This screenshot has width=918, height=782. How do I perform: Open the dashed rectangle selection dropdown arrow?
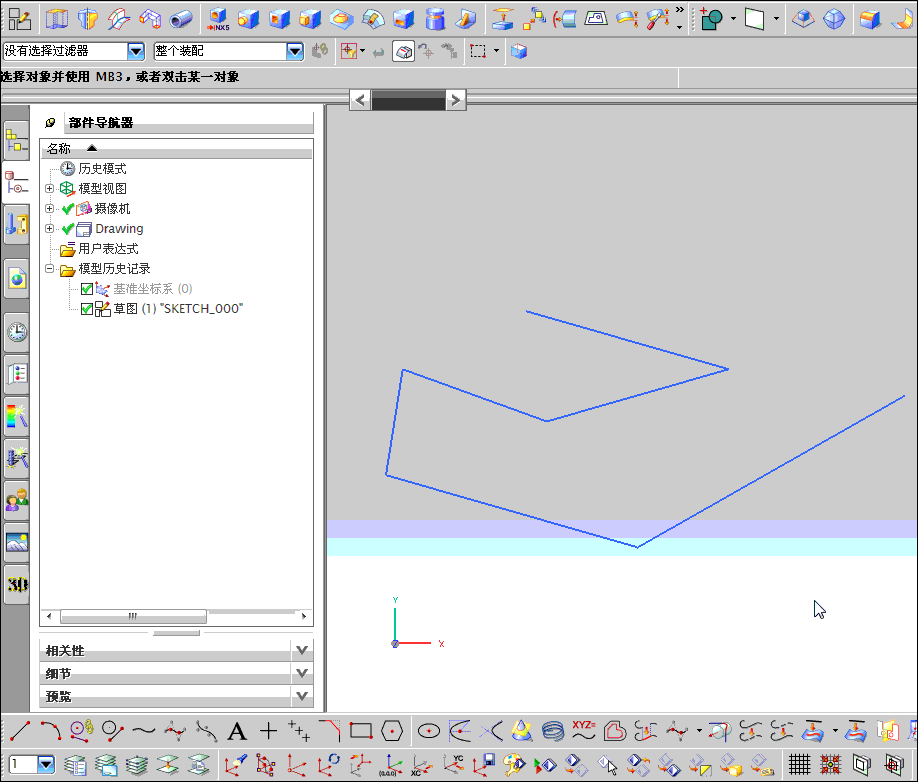click(496, 52)
